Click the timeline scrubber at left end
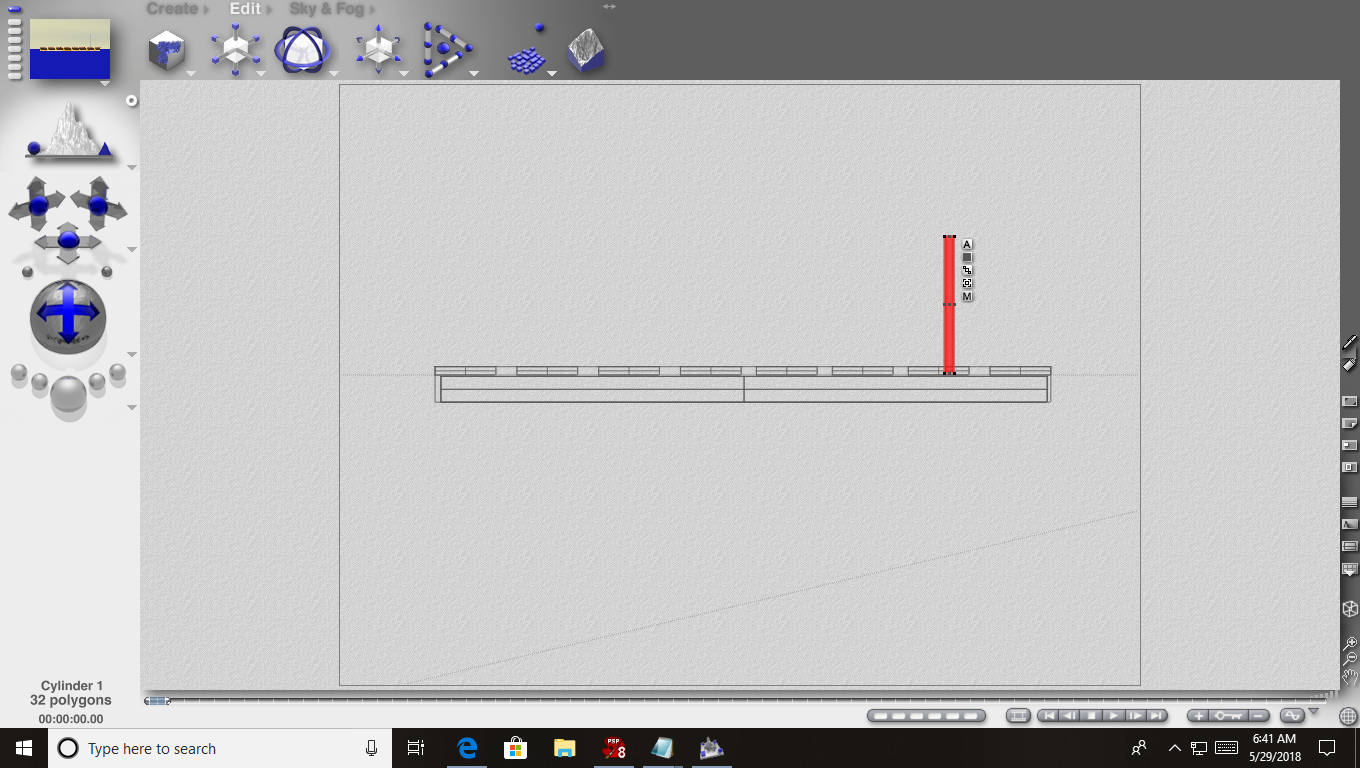 tap(157, 701)
